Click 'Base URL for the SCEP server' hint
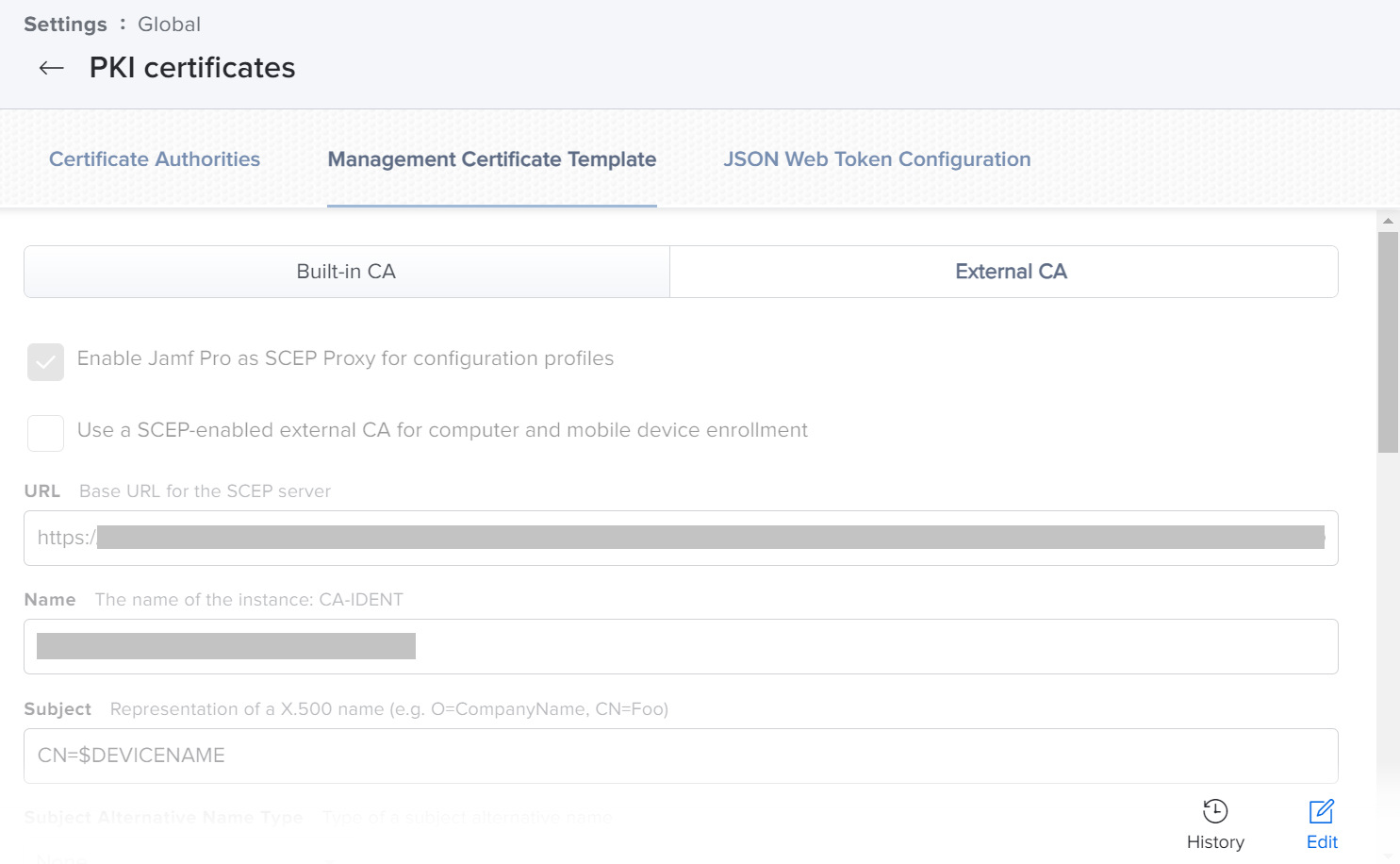The image size is (1400, 864). [x=205, y=491]
